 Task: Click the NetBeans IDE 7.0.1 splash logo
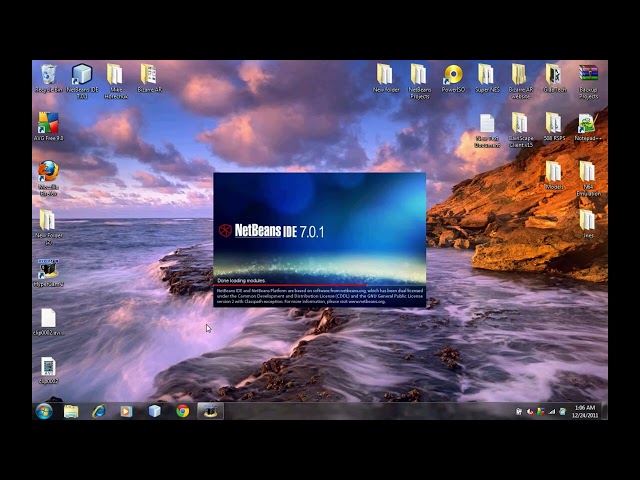pyautogui.click(x=271, y=231)
